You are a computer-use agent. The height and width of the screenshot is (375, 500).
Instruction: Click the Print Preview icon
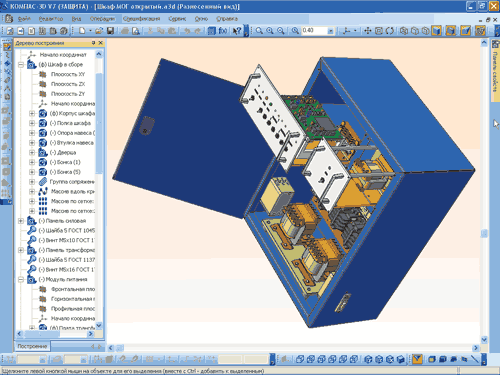pyautogui.click(x=136, y=31)
